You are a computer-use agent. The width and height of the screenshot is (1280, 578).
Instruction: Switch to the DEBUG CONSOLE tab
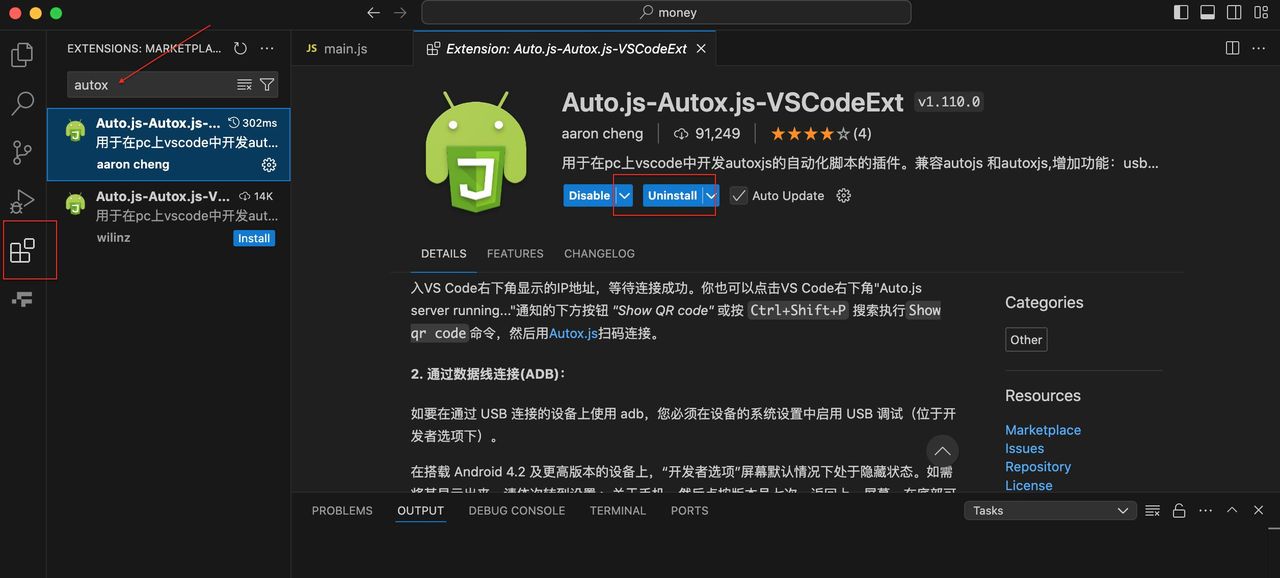[517, 510]
